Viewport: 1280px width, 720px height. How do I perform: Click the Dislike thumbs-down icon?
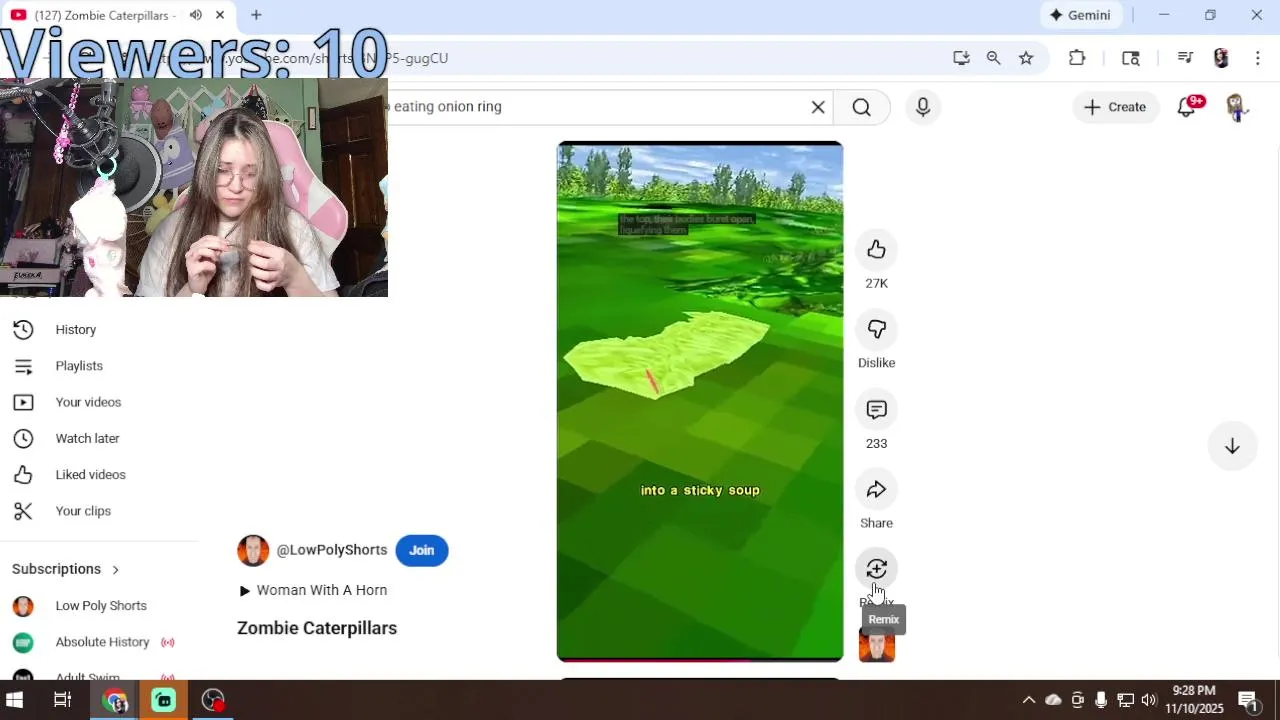[x=876, y=329]
